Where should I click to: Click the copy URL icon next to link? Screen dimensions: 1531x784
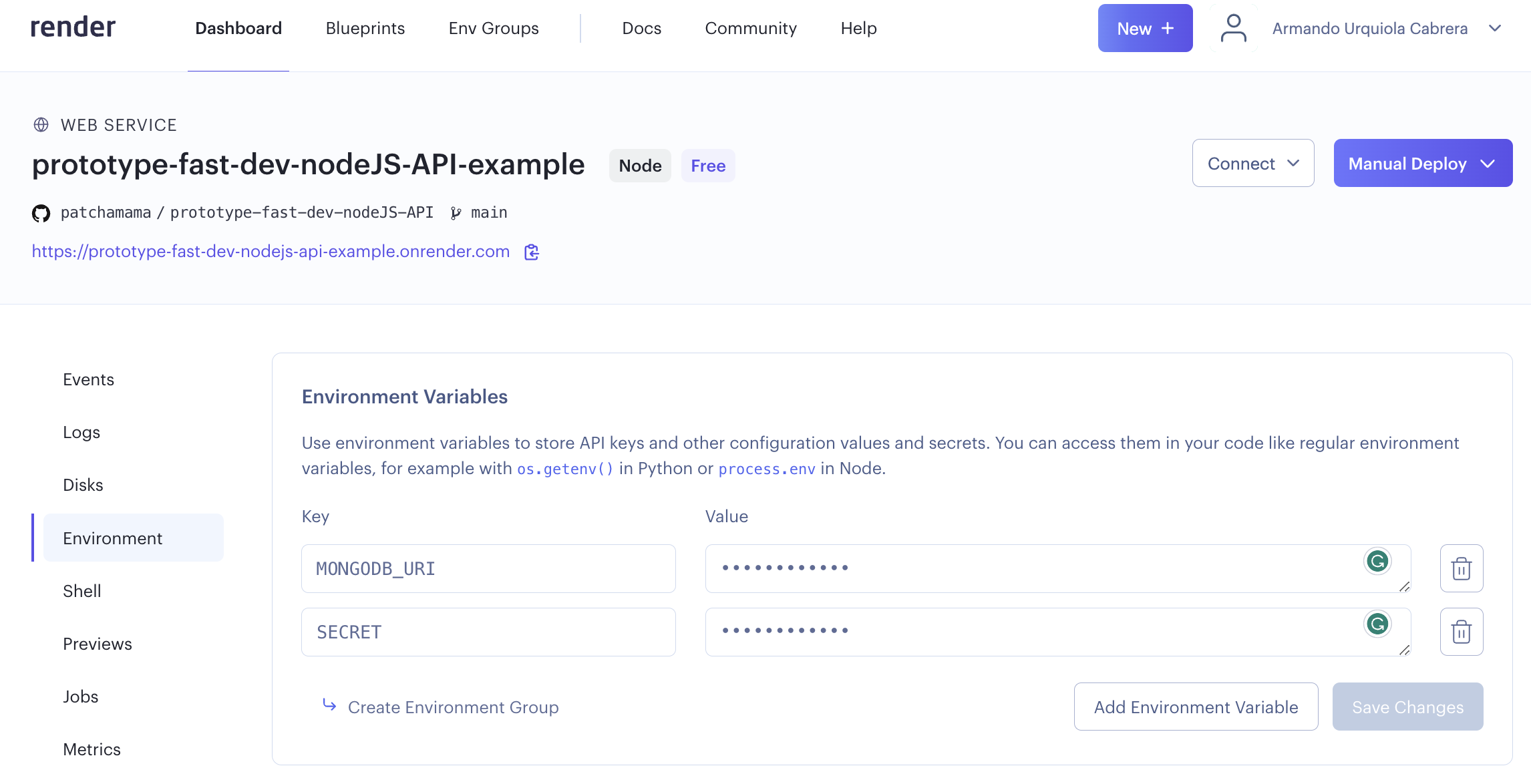click(531, 252)
